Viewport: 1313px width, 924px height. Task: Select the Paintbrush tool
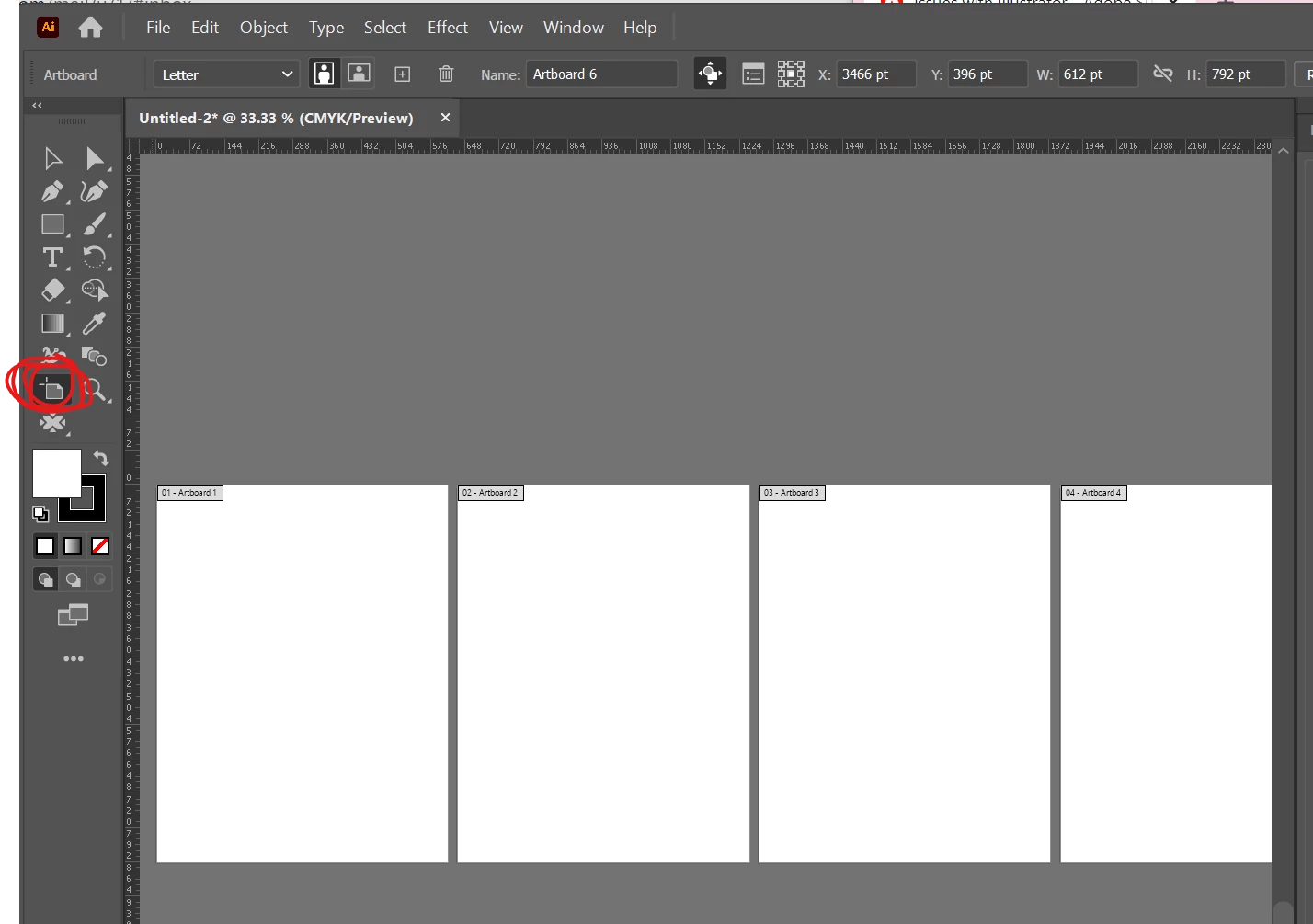[x=94, y=224]
